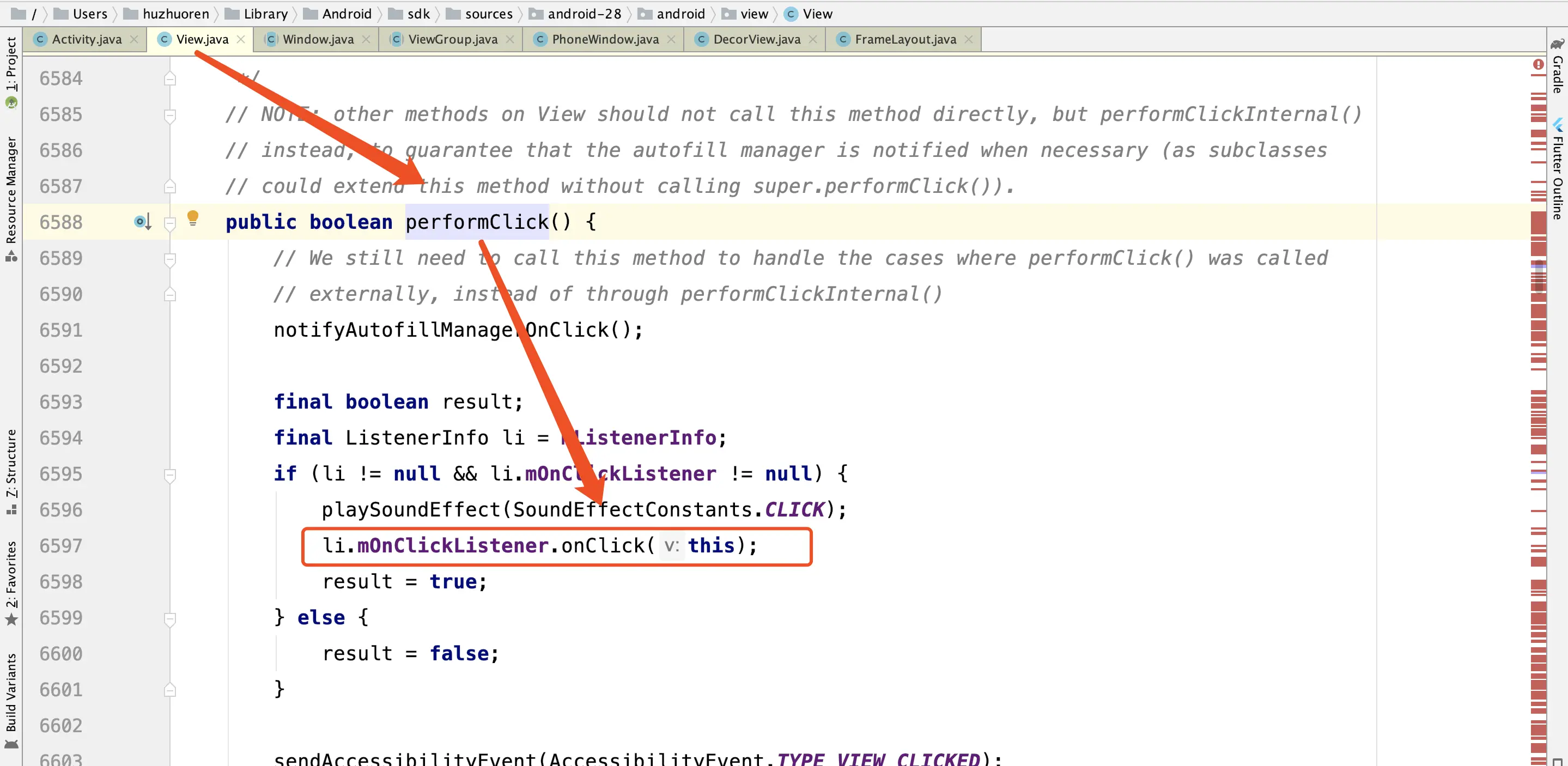This screenshot has width=1568, height=766.
Task: Switch to the ViewGroup.java tab
Action: click(x=452, y=40)
